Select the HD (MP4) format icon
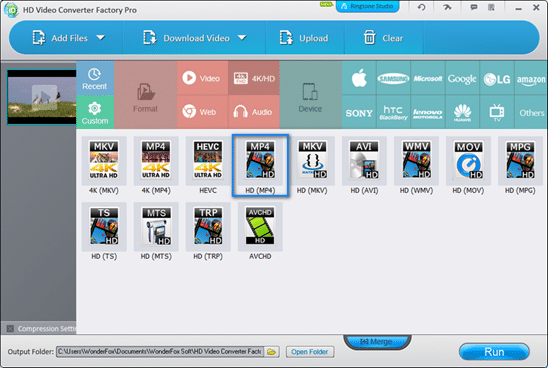Viewport: 548px width, 368px height. point(260,161)
